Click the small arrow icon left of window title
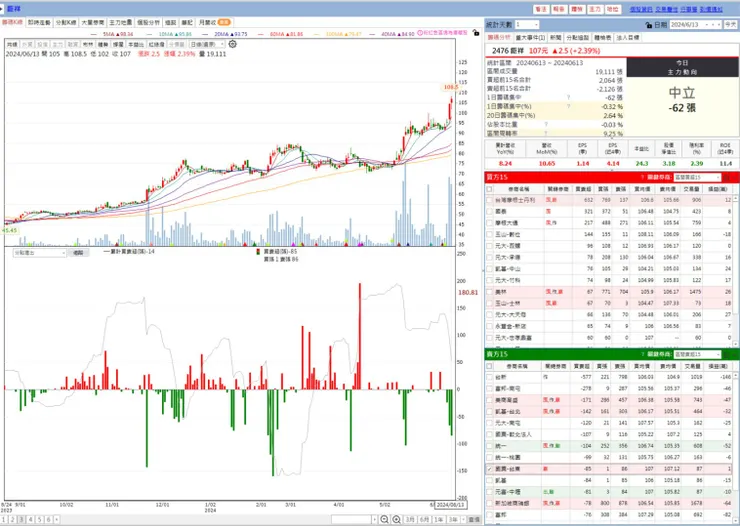Image resolution: width=740 pixels, height=526 pixels. pyautogui.click(x=2, y=8)
